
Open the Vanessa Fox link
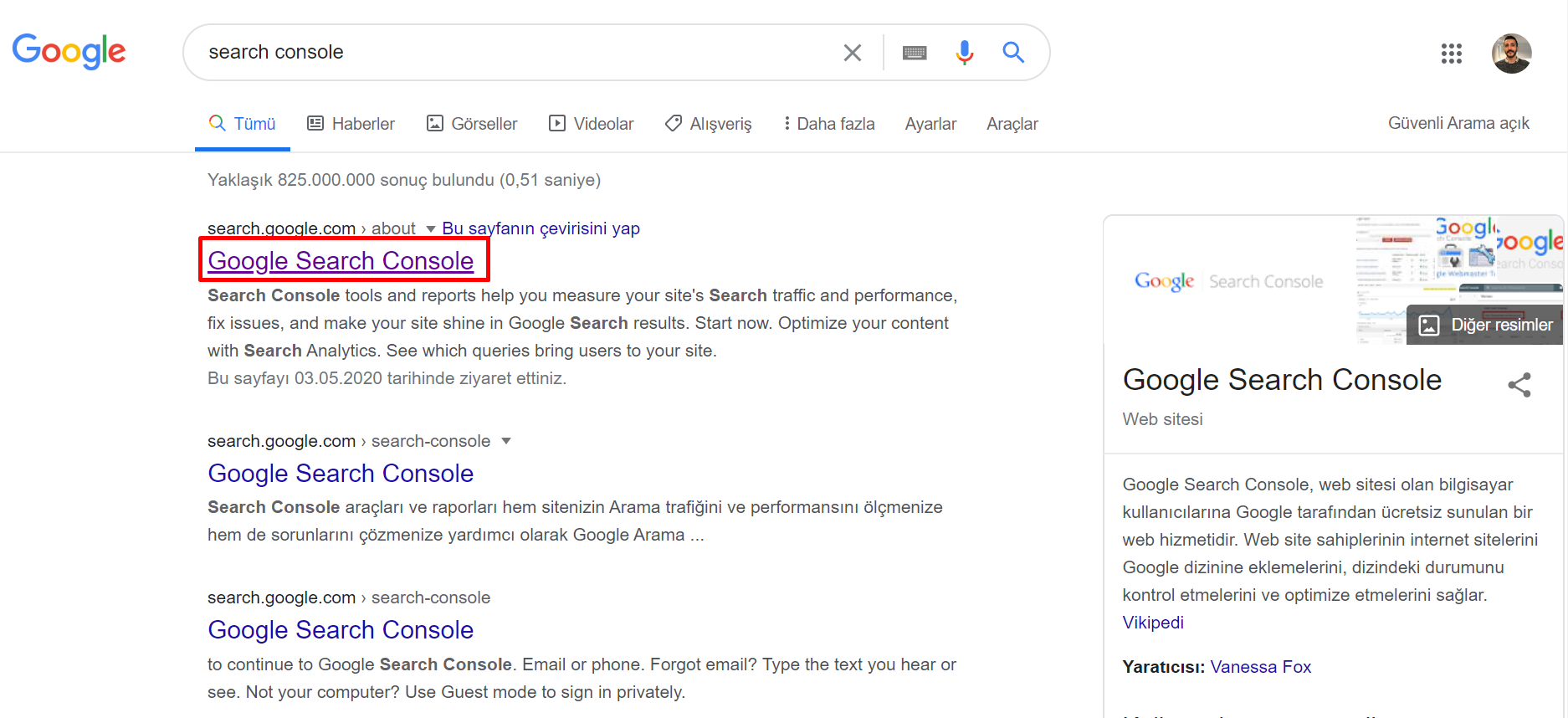(x=1260, y=667)
